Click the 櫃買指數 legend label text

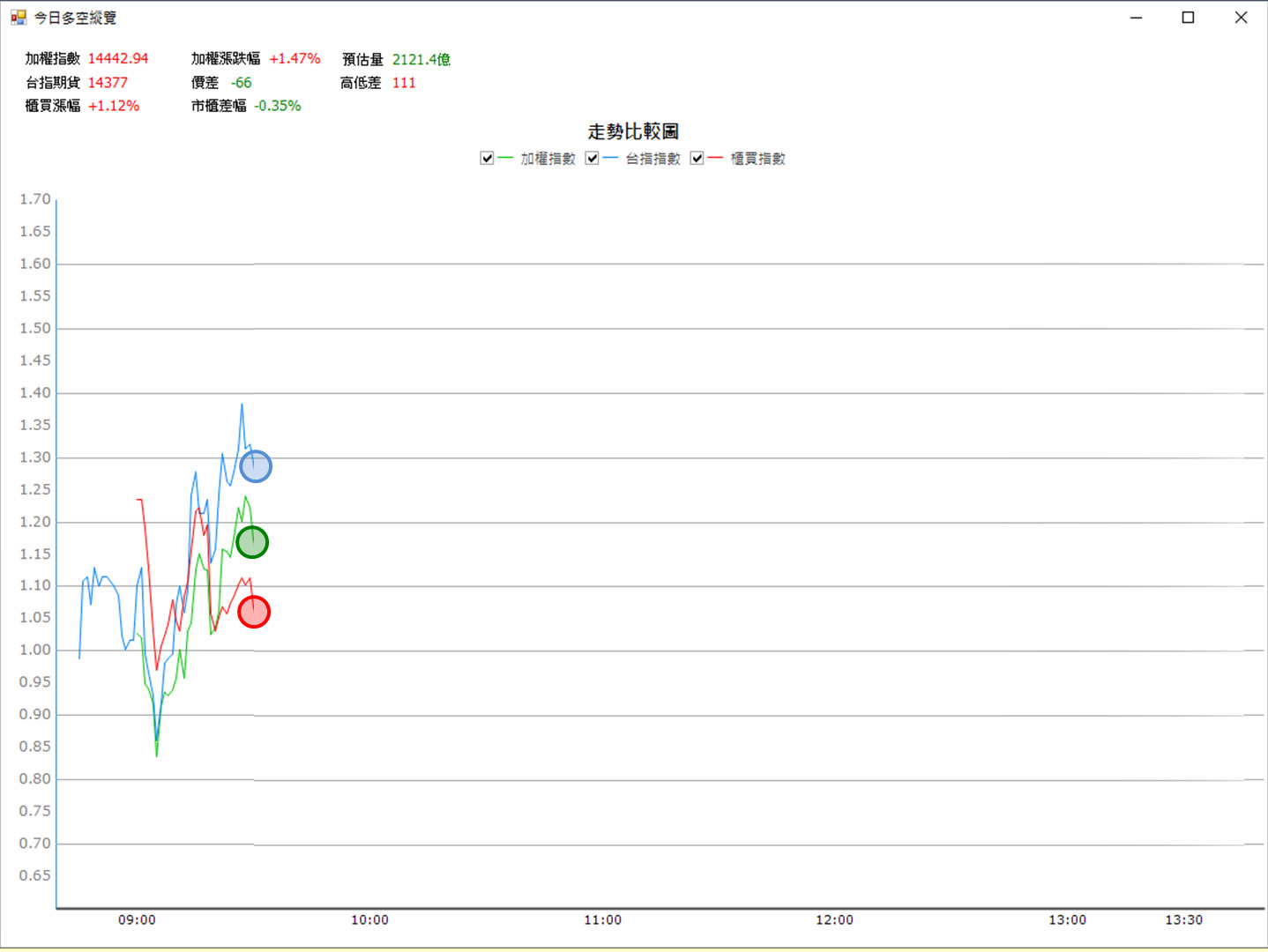(x=757, y=159)
